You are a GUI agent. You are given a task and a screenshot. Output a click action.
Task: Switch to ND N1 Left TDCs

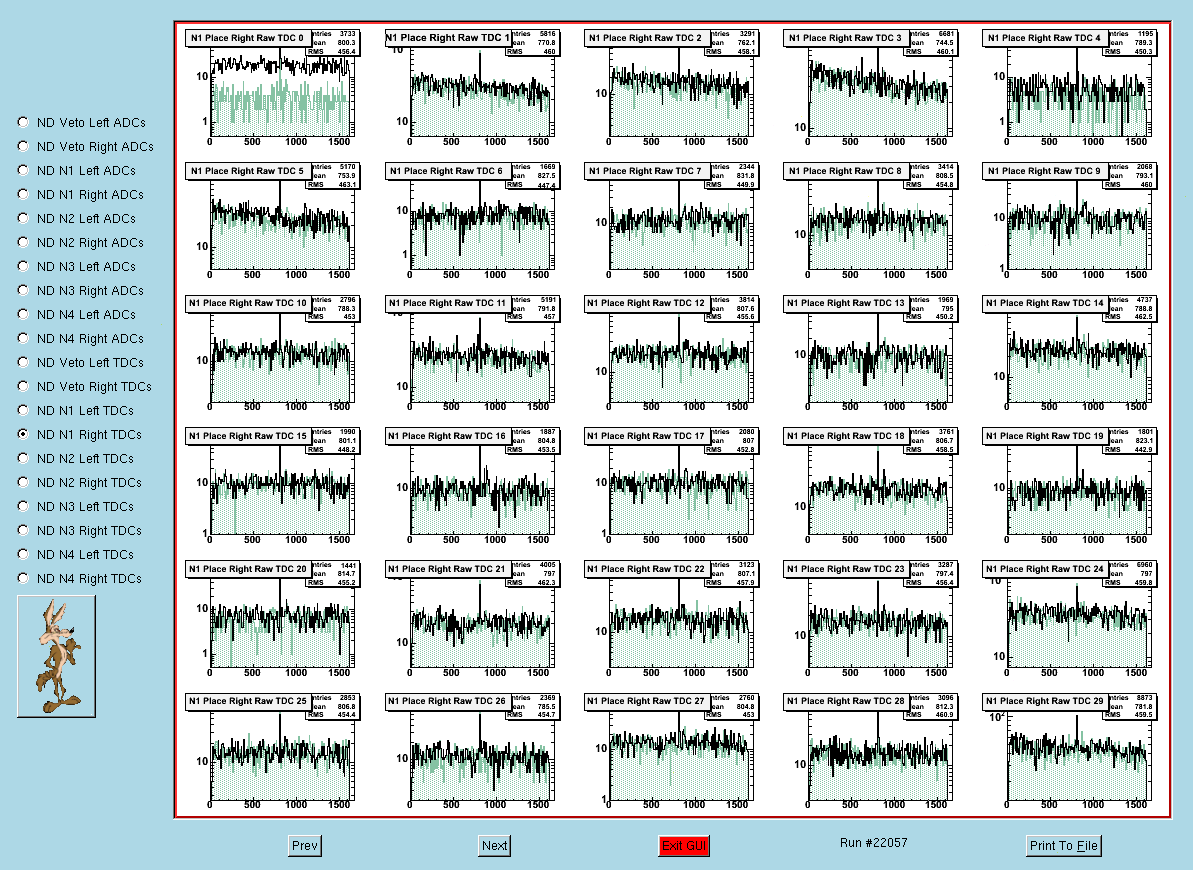[x=24, y=410]
